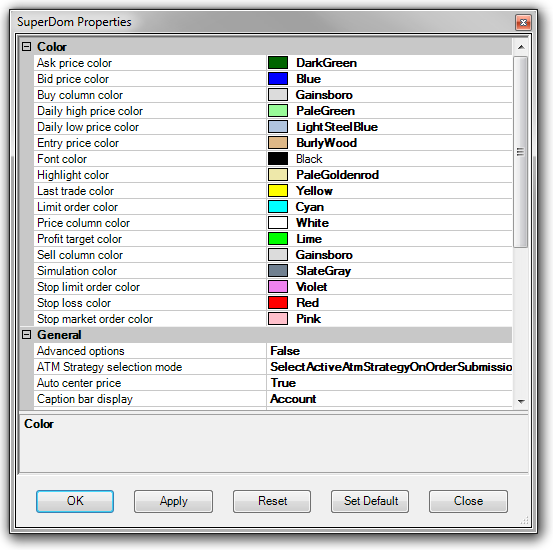This screenshot has width=553, height=550.
Task: Select the Stop market order color label
Action: 95,319
